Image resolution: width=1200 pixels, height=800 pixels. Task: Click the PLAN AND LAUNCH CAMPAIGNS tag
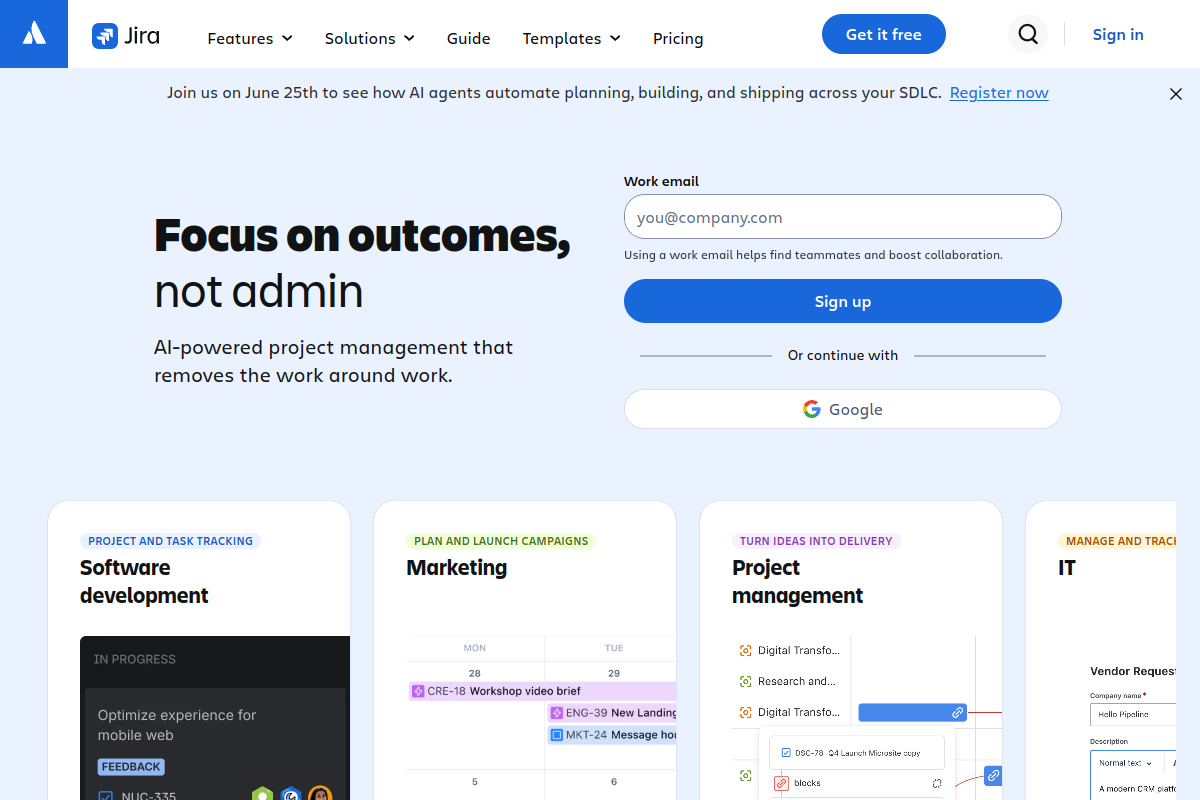[501, 541]
